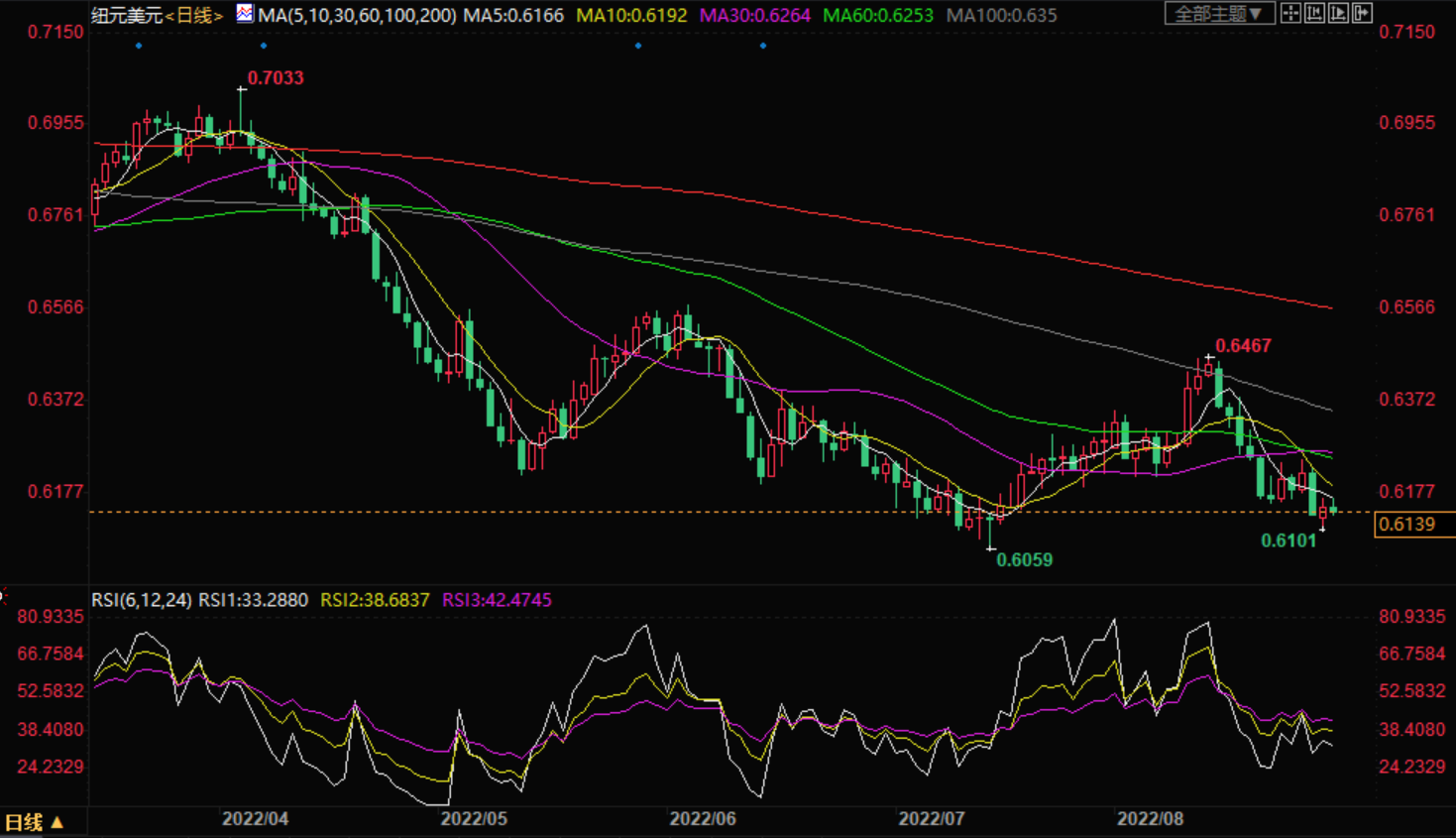Click the 2022/05 date label
This screenshot has height=838, width=1456.
(474, 819)
